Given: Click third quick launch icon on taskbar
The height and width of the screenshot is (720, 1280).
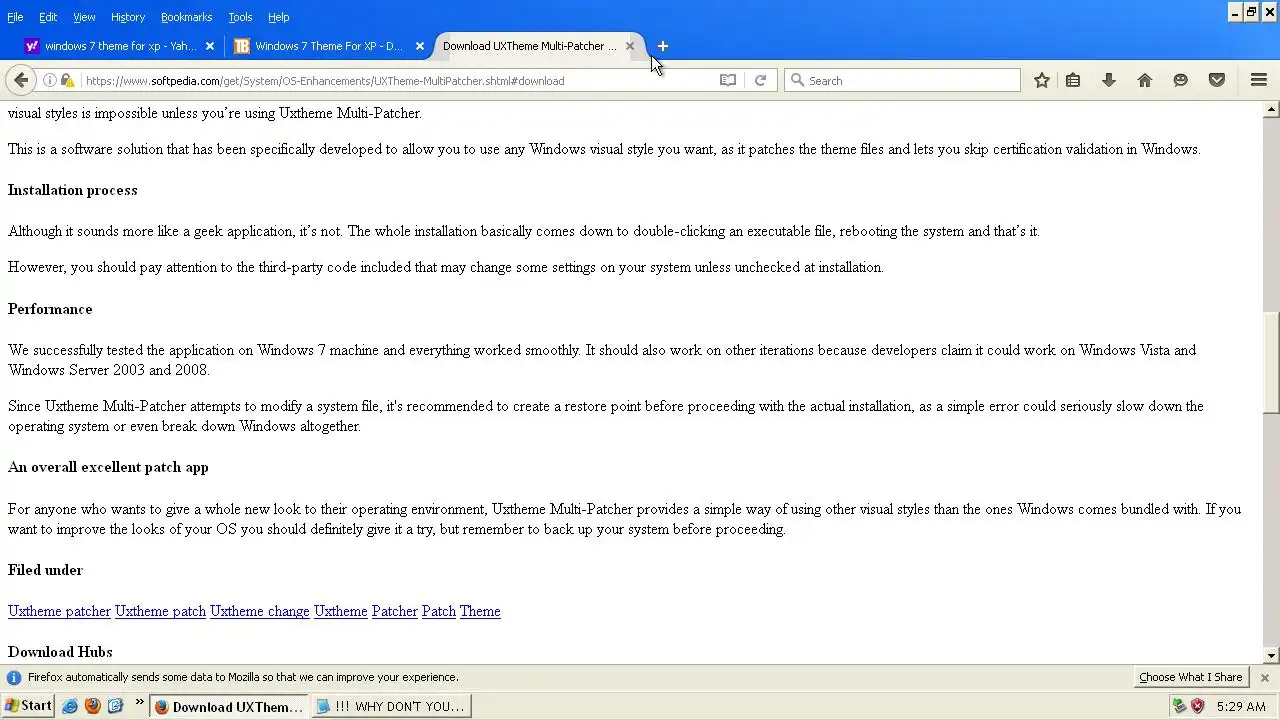Looking at the screenshot, I should [x=115, y=706].
